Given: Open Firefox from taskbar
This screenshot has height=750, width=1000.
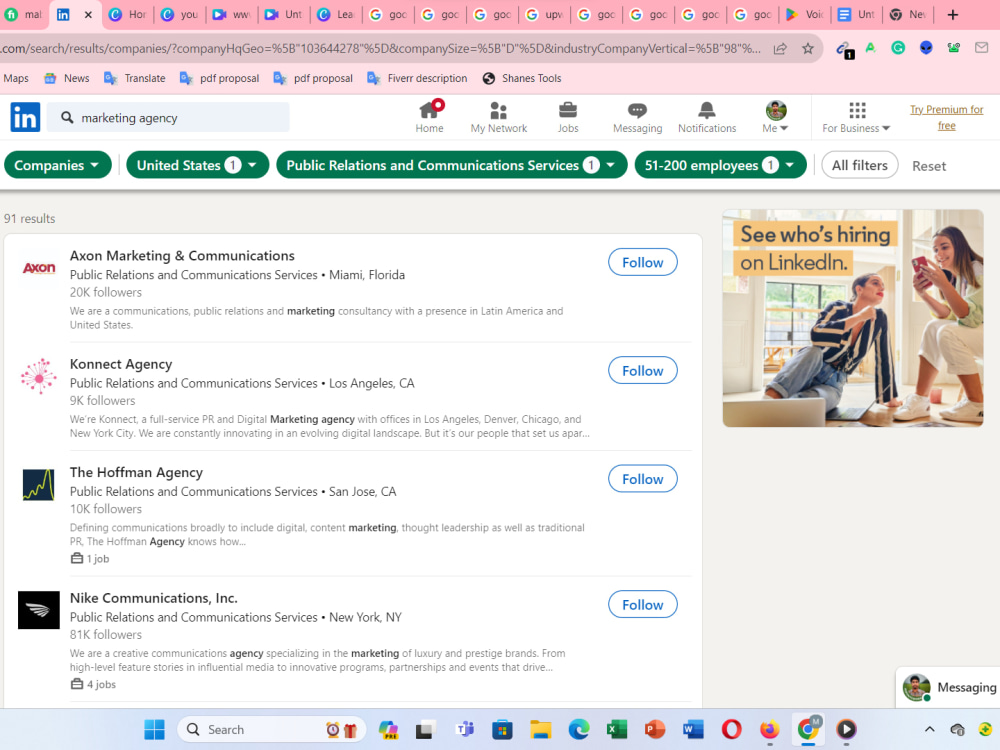Looking at the screenshot, I should 770,729.
